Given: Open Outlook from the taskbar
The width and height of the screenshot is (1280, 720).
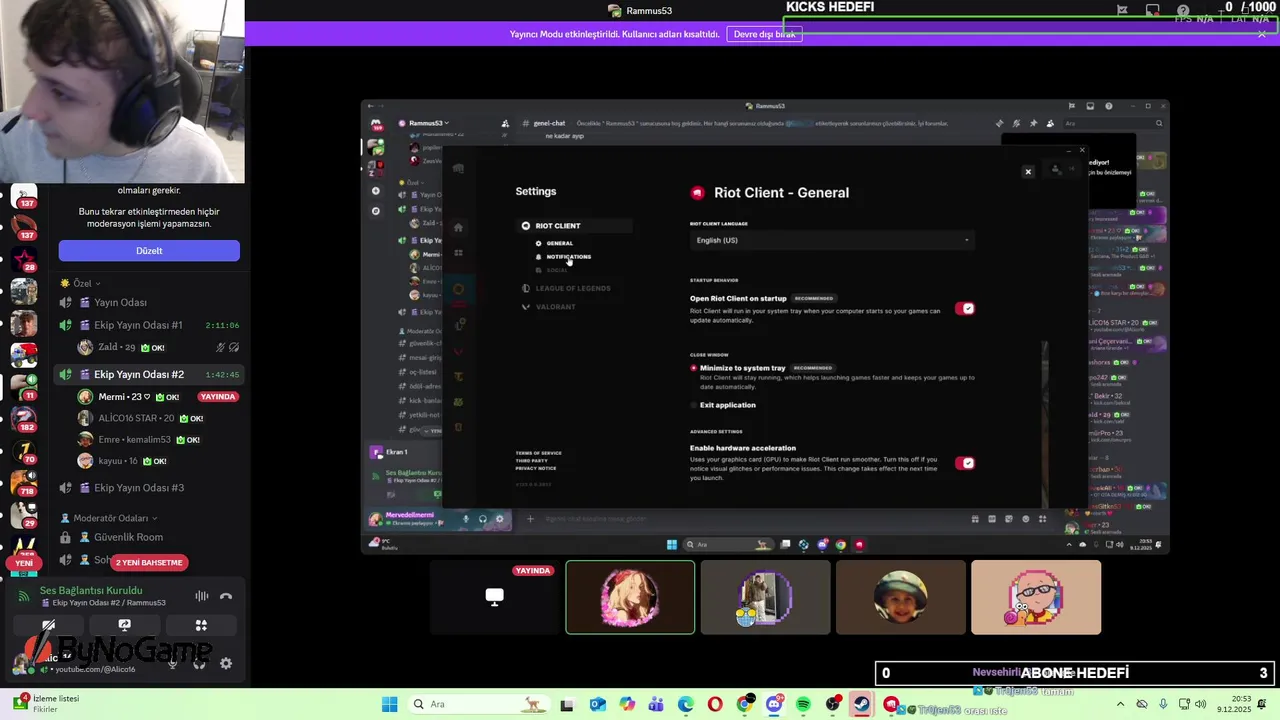Looking at the screenshot, I should pyautogui.click(x=598, y=704).
